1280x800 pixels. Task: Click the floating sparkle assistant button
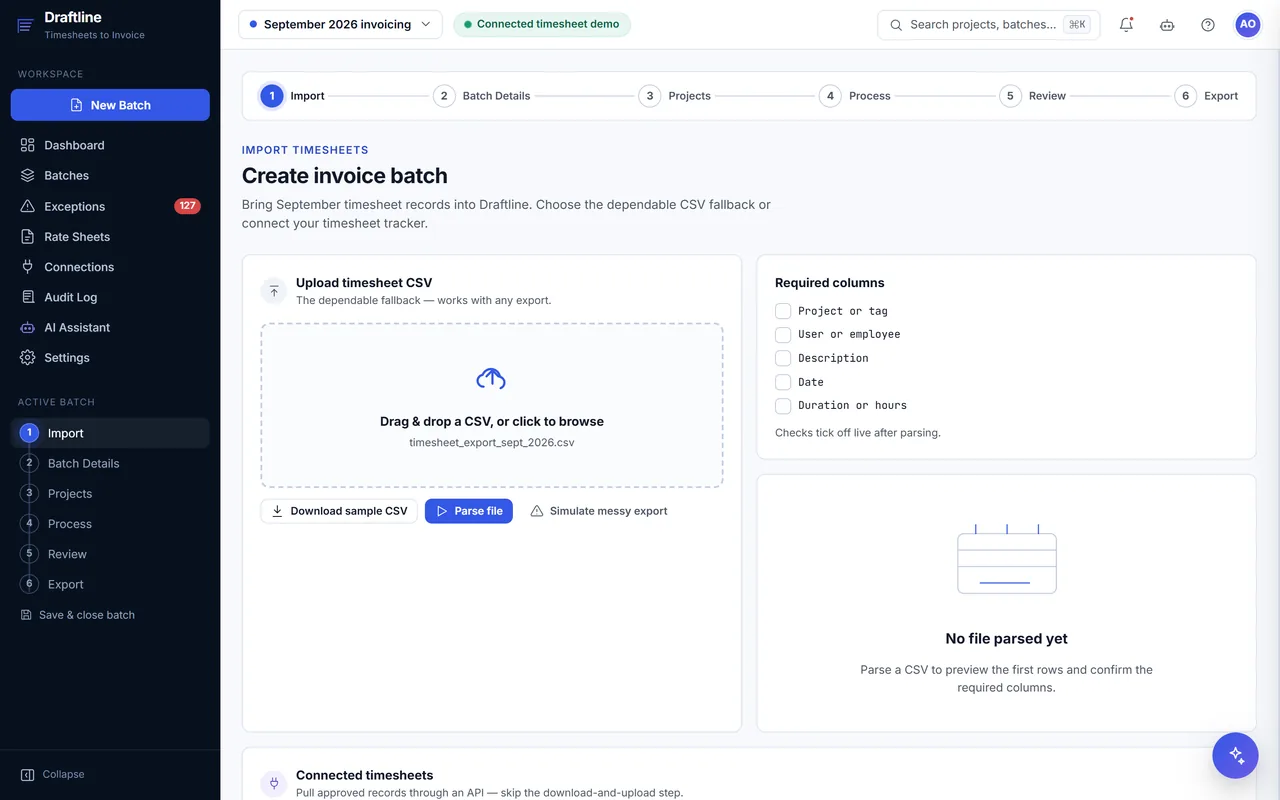1235,755
